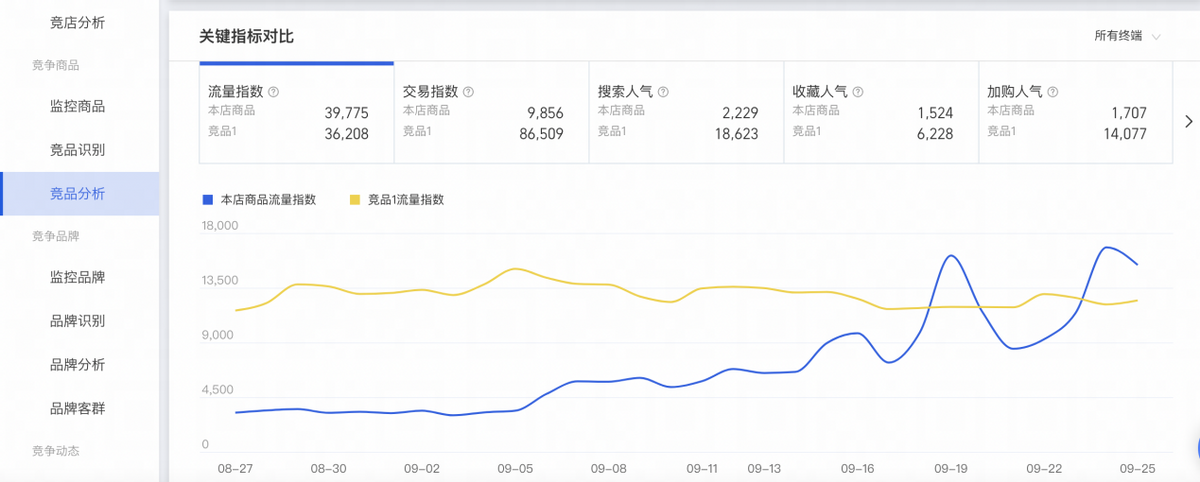Open 监控品牌 in sidebar
Viewport: 1200px width, 482px height.
78,277
